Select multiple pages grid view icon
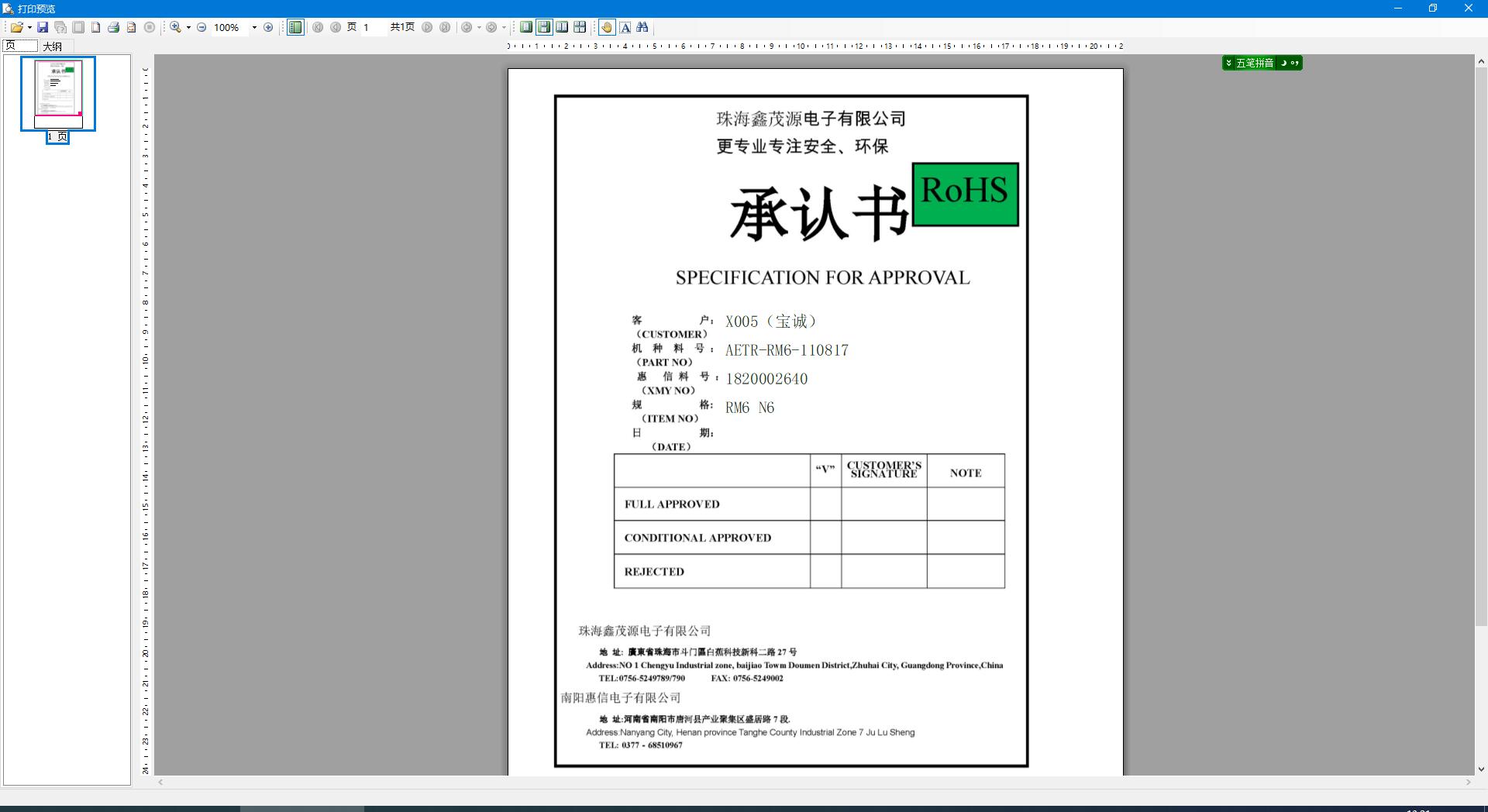This screenshot has width=1488, height=812. 580,27
